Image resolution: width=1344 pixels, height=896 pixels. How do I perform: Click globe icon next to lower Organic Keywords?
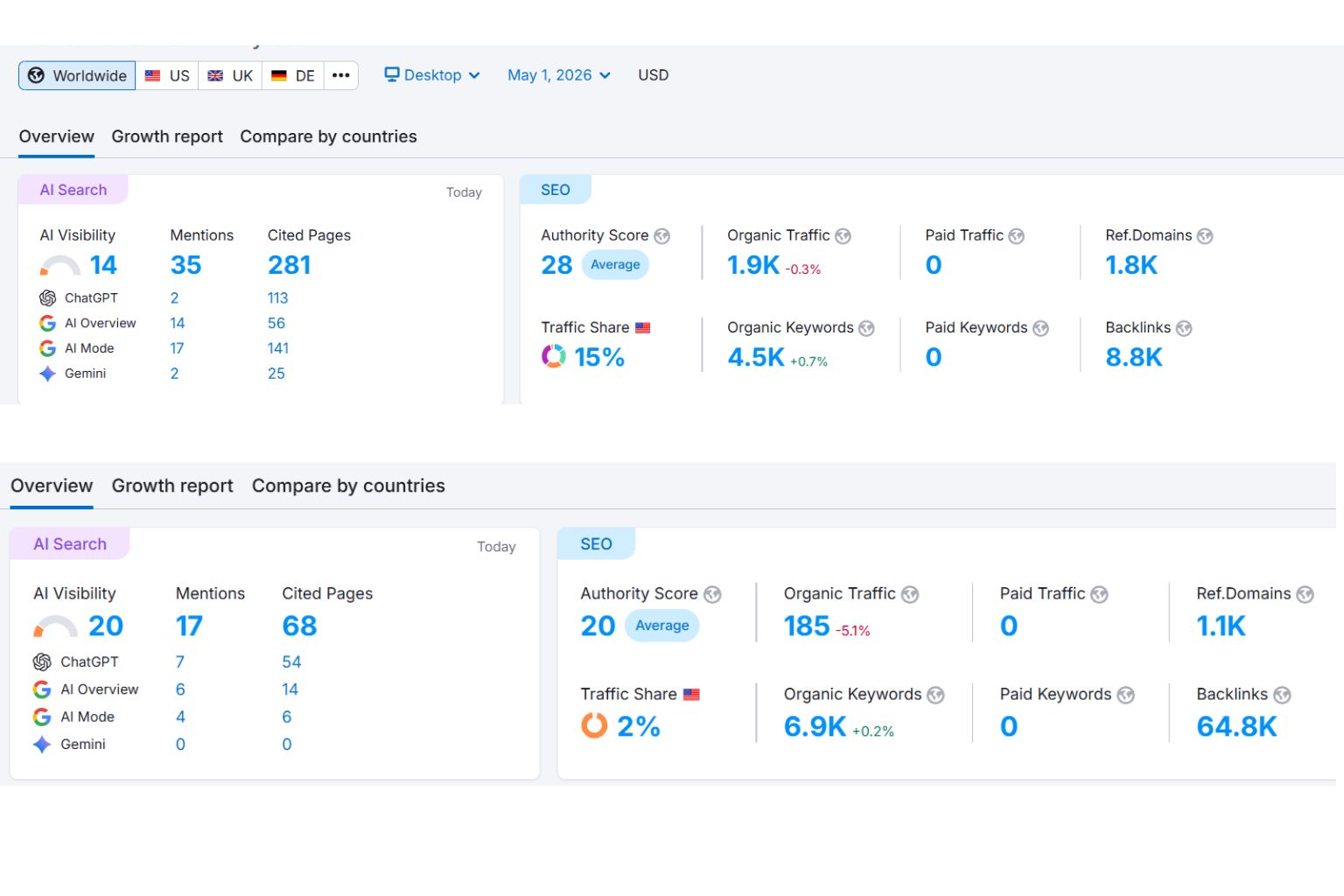click(x=936, y=696)
